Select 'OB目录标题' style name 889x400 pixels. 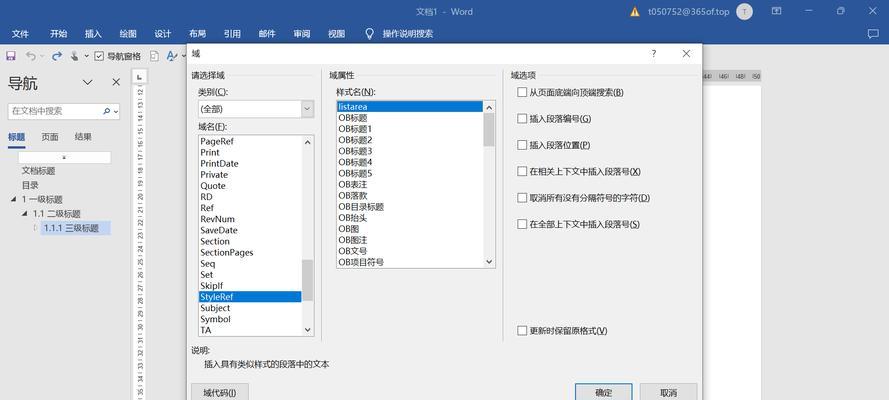tap(361, 207)
